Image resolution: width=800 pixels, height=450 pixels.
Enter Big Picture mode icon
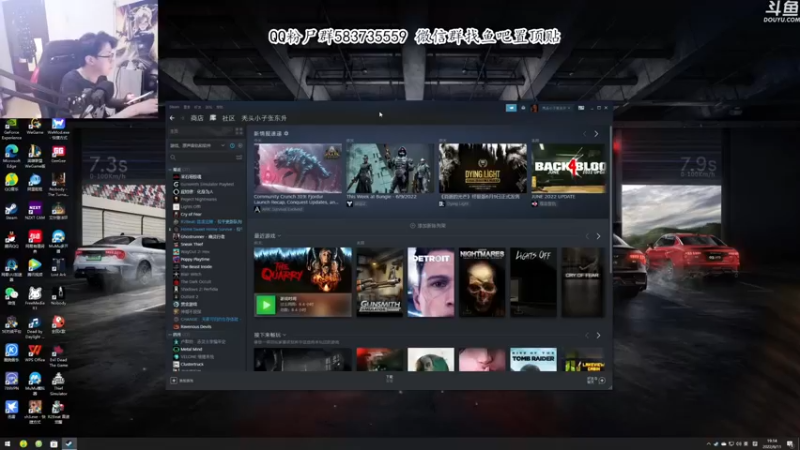(x=581, y=108)
